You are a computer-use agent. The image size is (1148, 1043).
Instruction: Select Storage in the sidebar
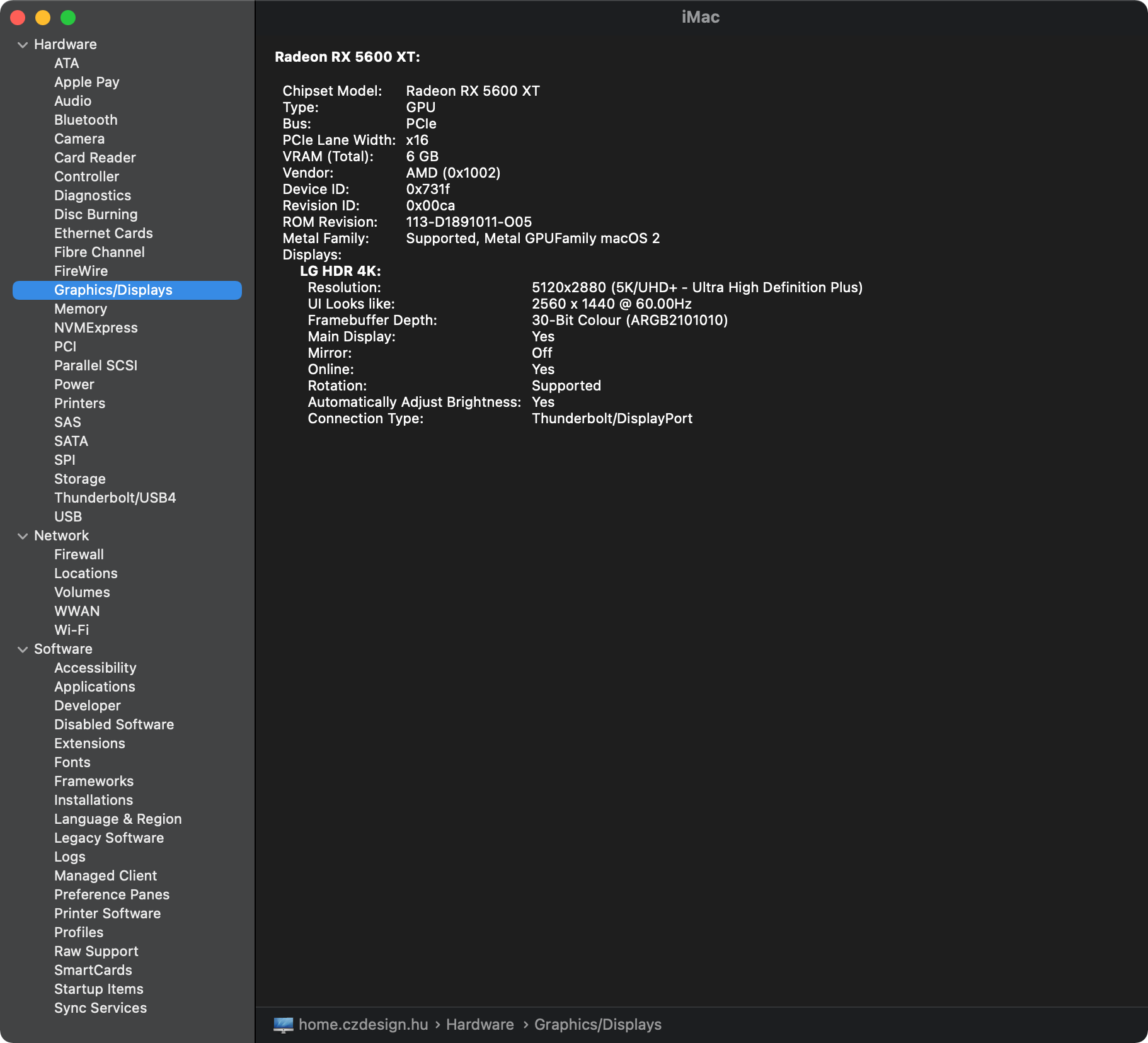(x=80, y=479)
